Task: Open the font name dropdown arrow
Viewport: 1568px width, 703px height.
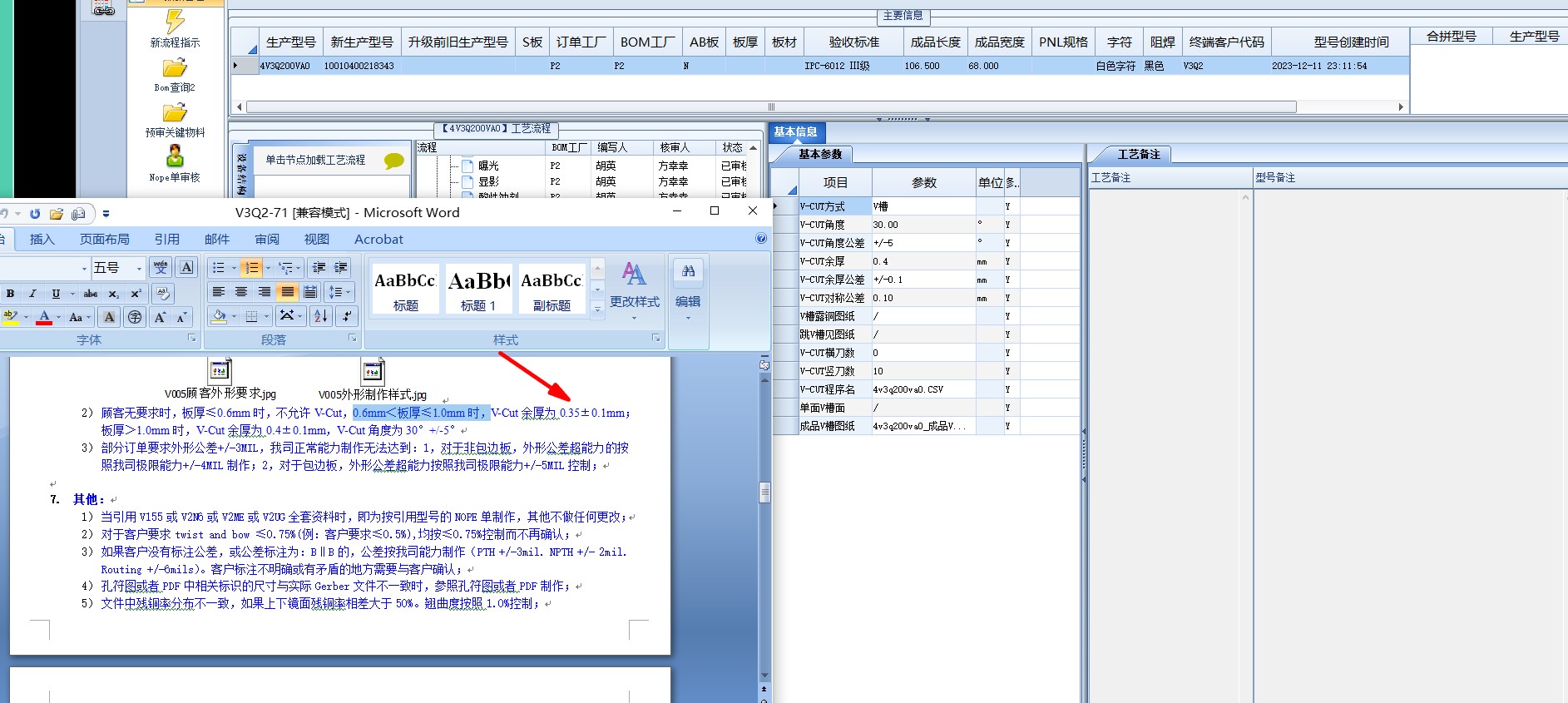Action: tap(84, 268)
